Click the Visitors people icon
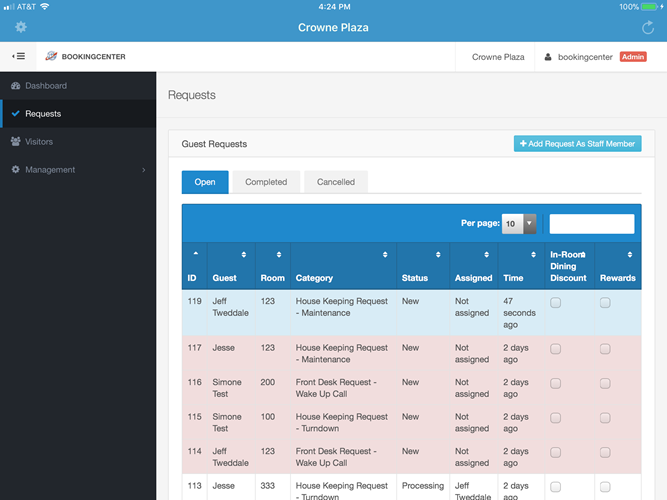 [16, 142]
